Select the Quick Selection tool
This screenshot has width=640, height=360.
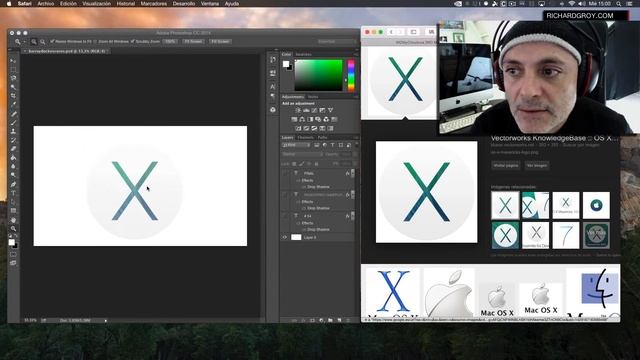tap(13, 87)
